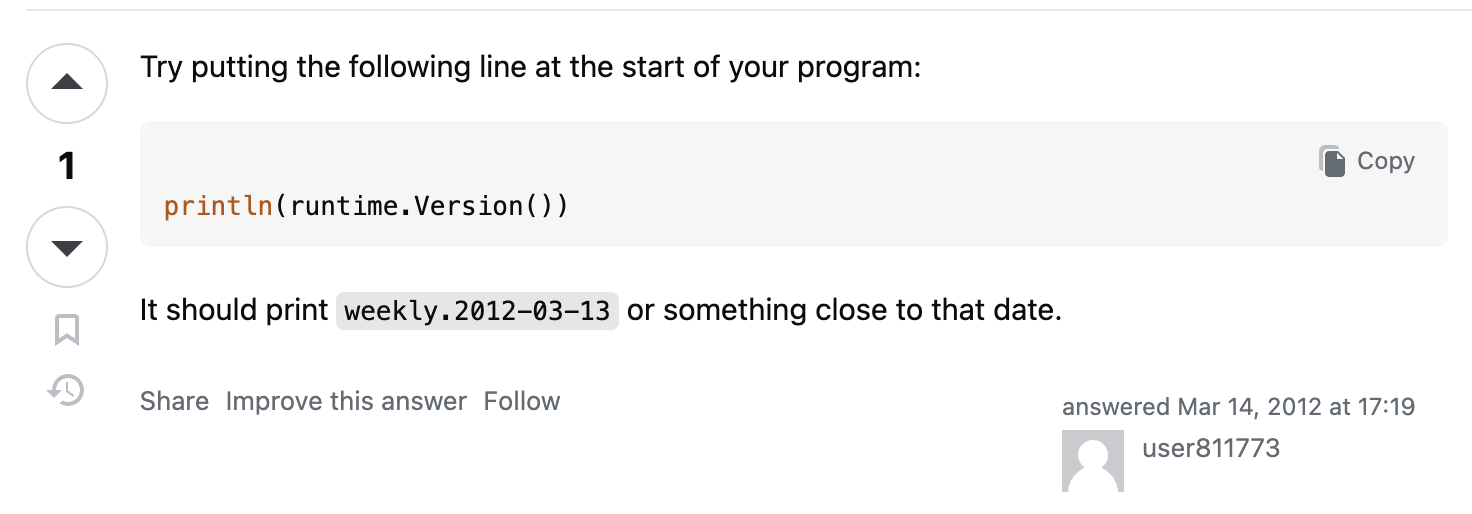Image resolution: width=1472 pixels, height=514 pixels.
Task: Show the answer's activity history
Action: pyautogui.click(x=66, y=390)
